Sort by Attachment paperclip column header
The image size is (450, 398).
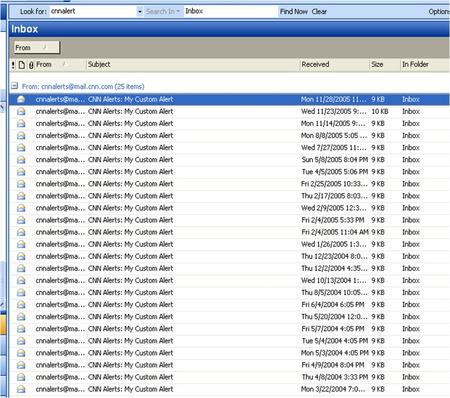click(x=31, y=65)
